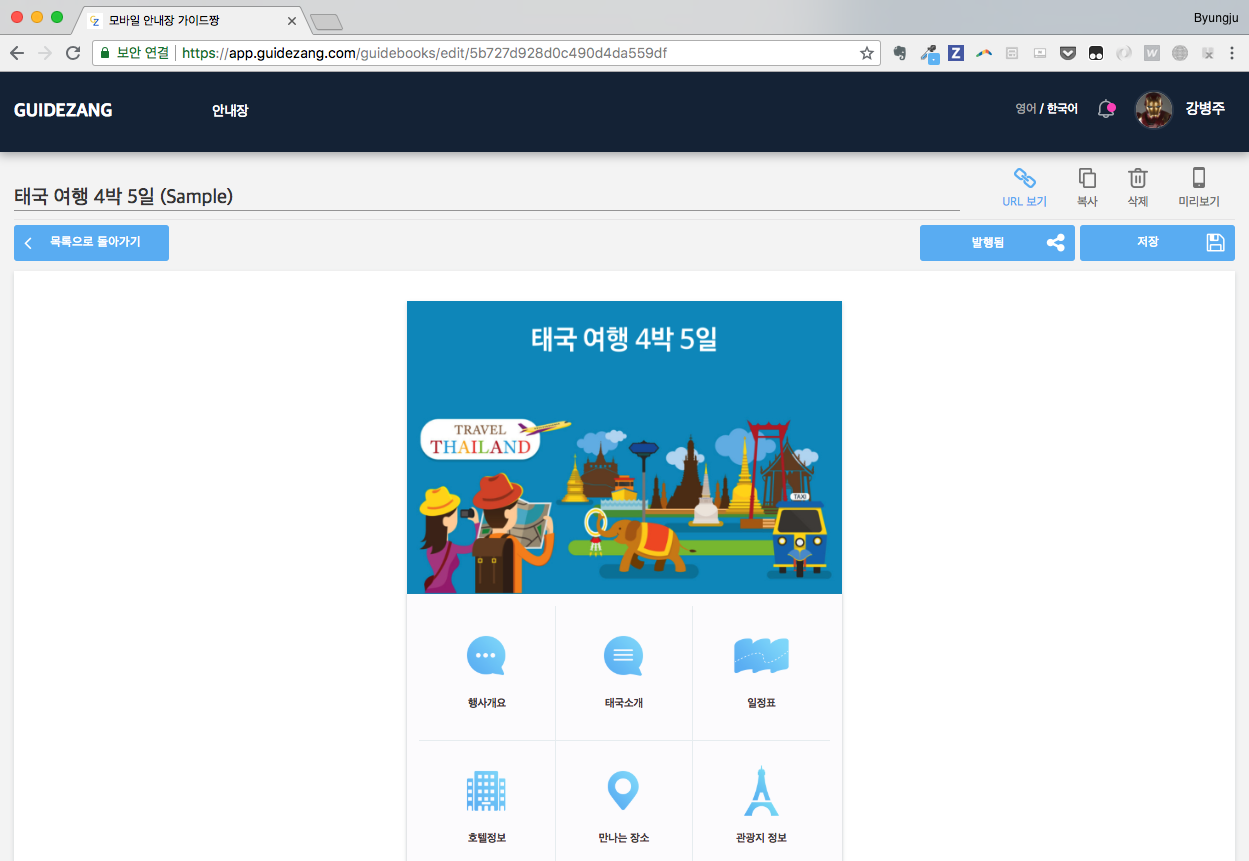
Task: Open Chrome three-dot menu
Action: pos(1234,53)
